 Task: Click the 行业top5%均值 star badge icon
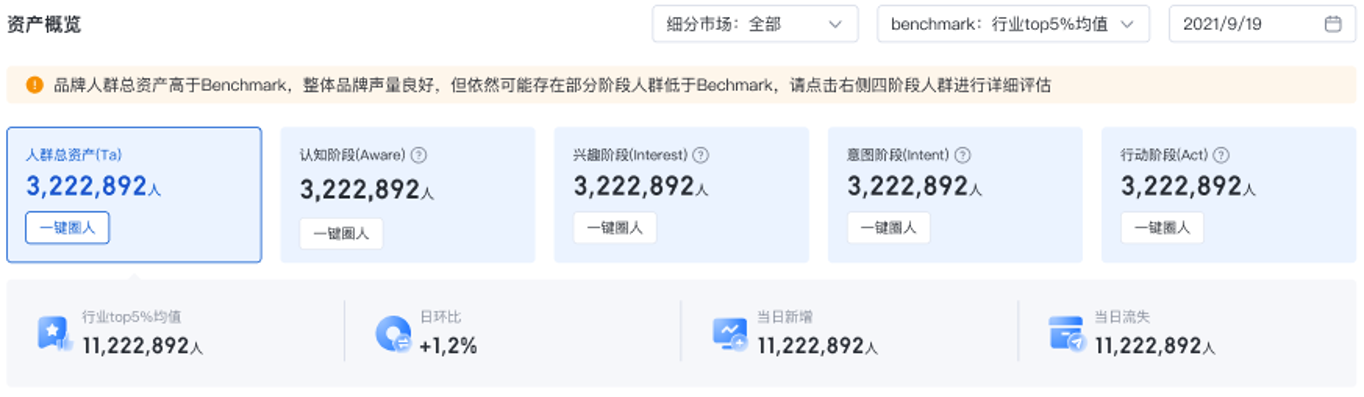[x=54, y=333]
